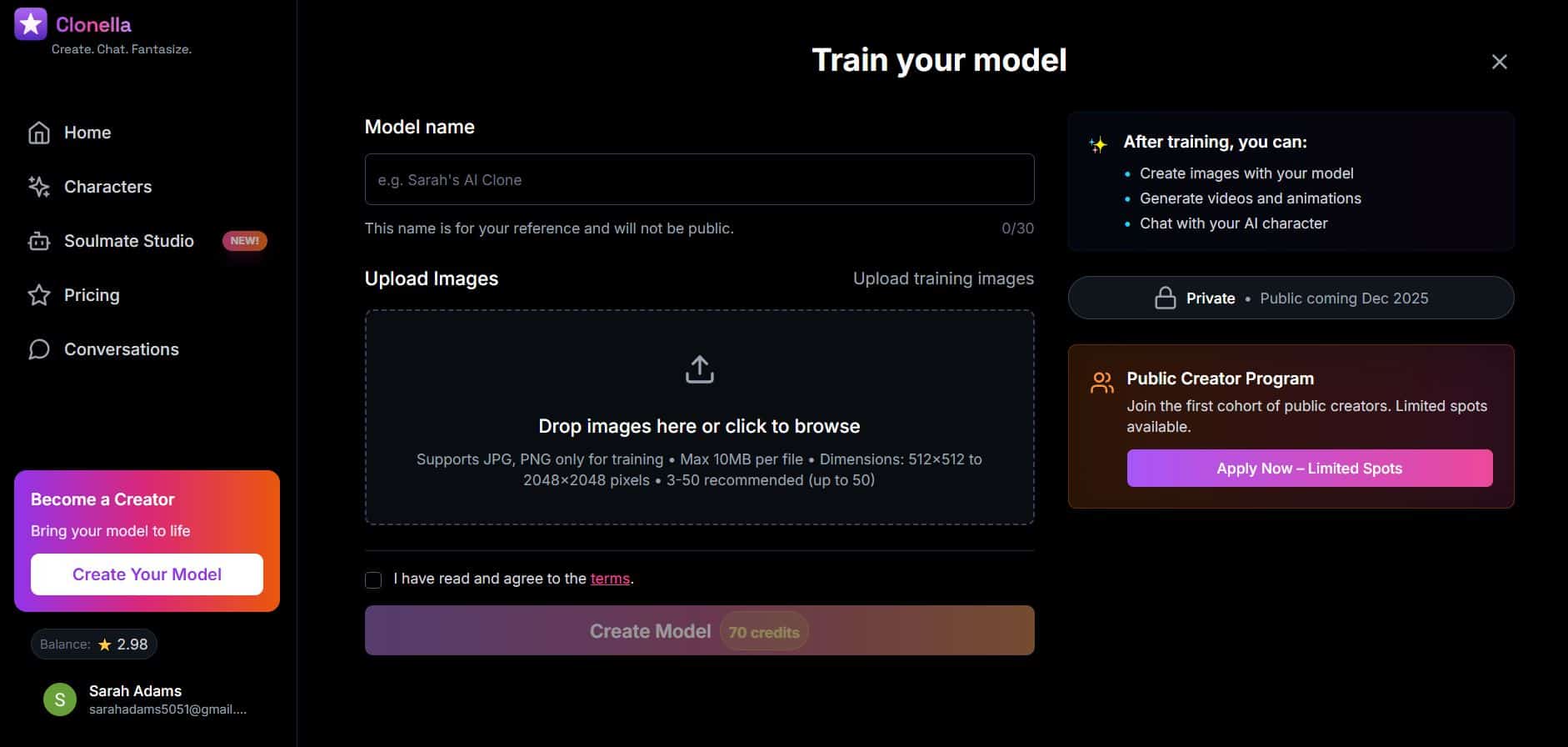Image resolution: width=1568 pixels, height=747 pixels.
Task: Click the Create Your Model button
Action: pos(147,574)
